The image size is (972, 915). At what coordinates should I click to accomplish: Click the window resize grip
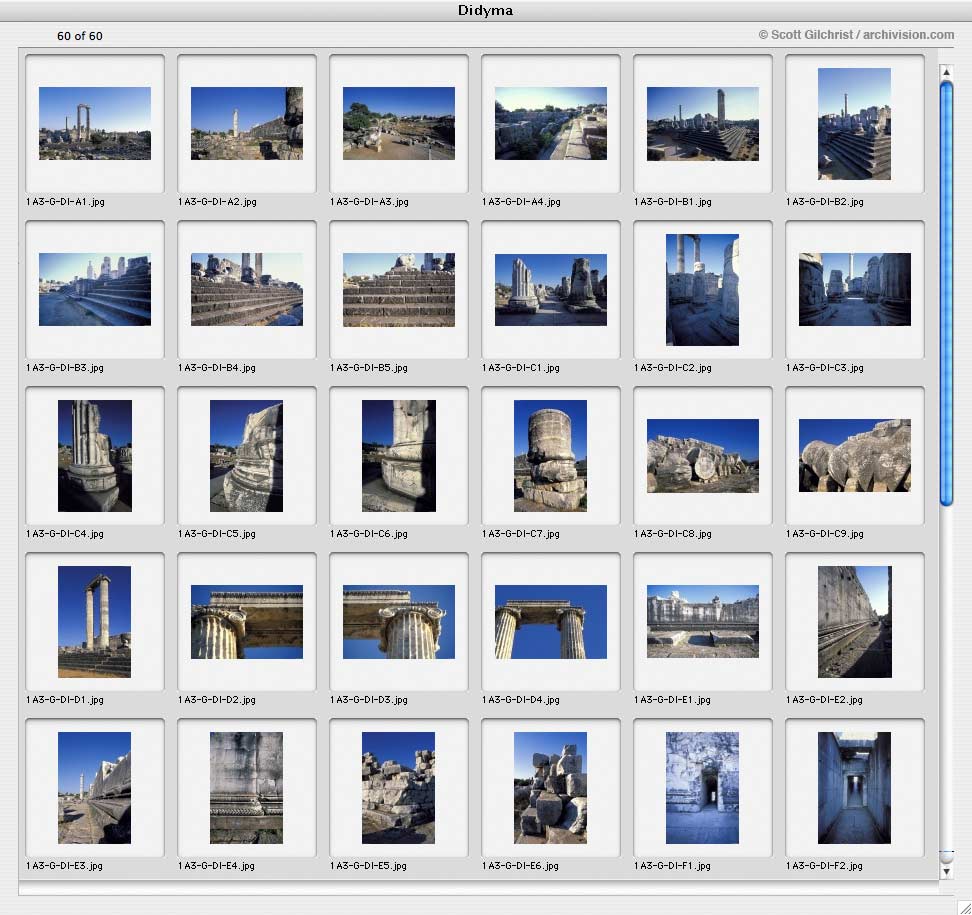pyautogui.click(x=964, y=907)
